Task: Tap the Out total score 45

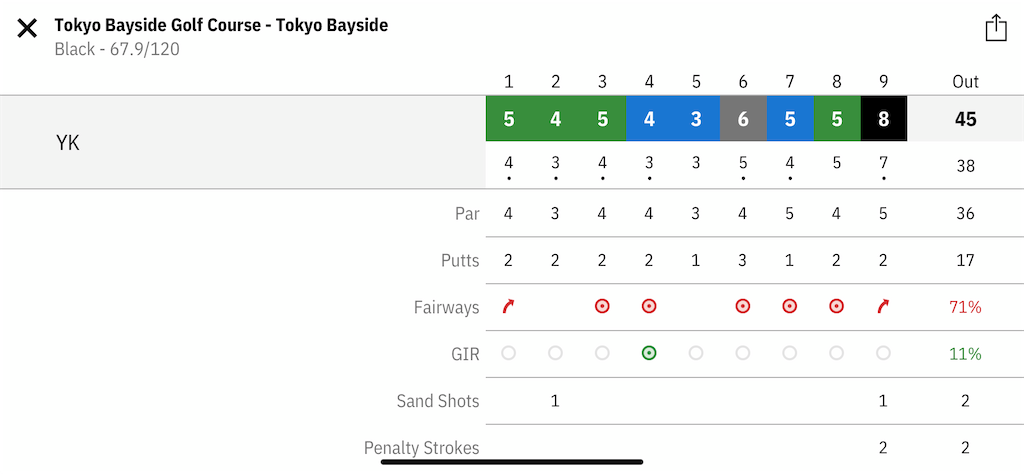Action: coord(965,119)
